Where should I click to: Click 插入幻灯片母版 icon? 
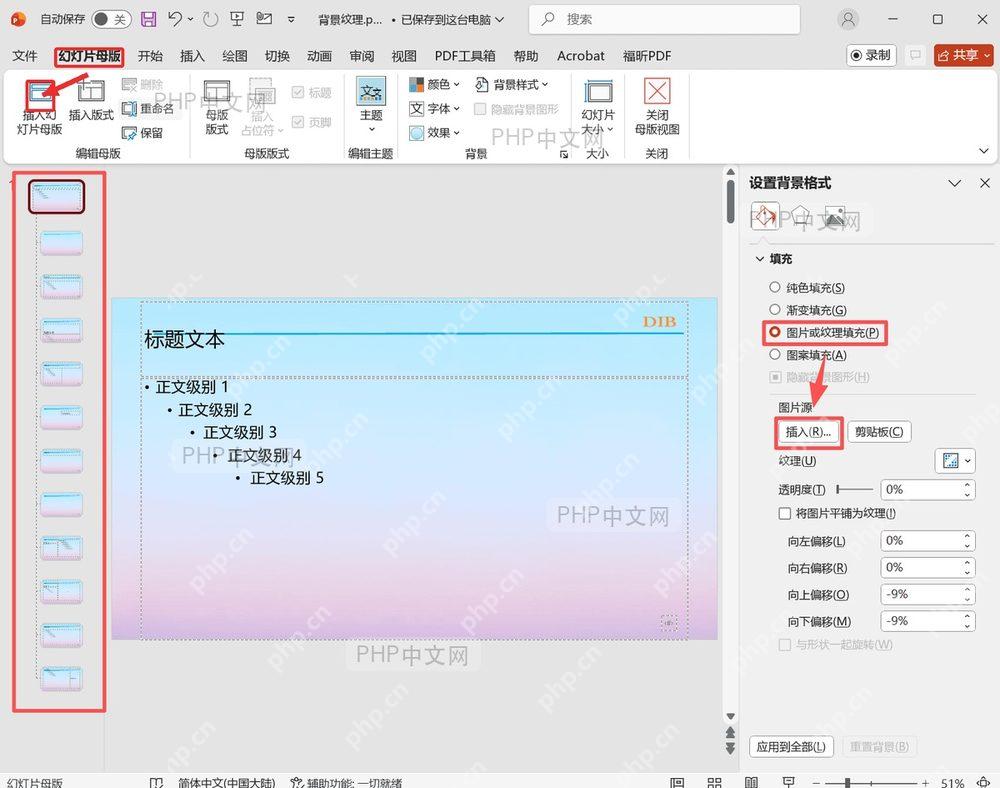40,94
